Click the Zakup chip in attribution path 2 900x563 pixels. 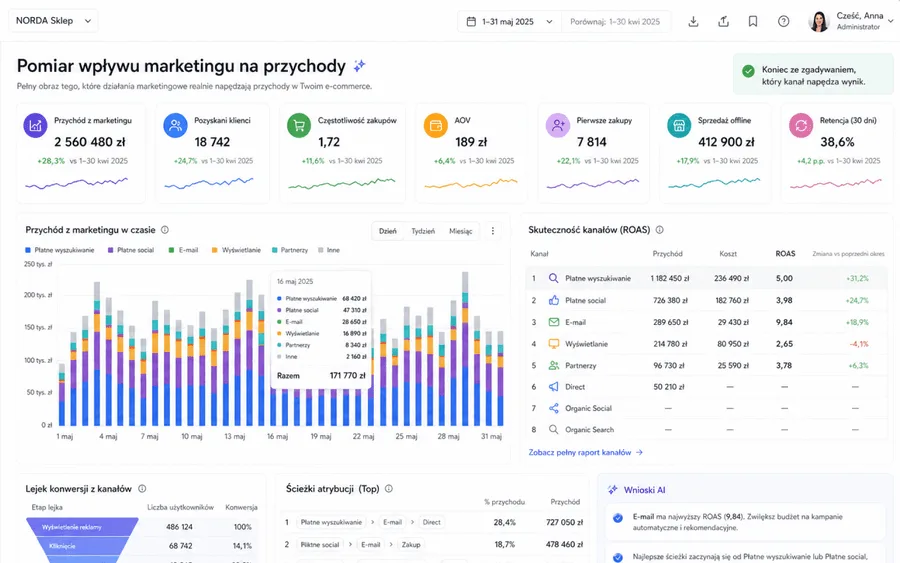pyautogui.click(x=410, y=545)
